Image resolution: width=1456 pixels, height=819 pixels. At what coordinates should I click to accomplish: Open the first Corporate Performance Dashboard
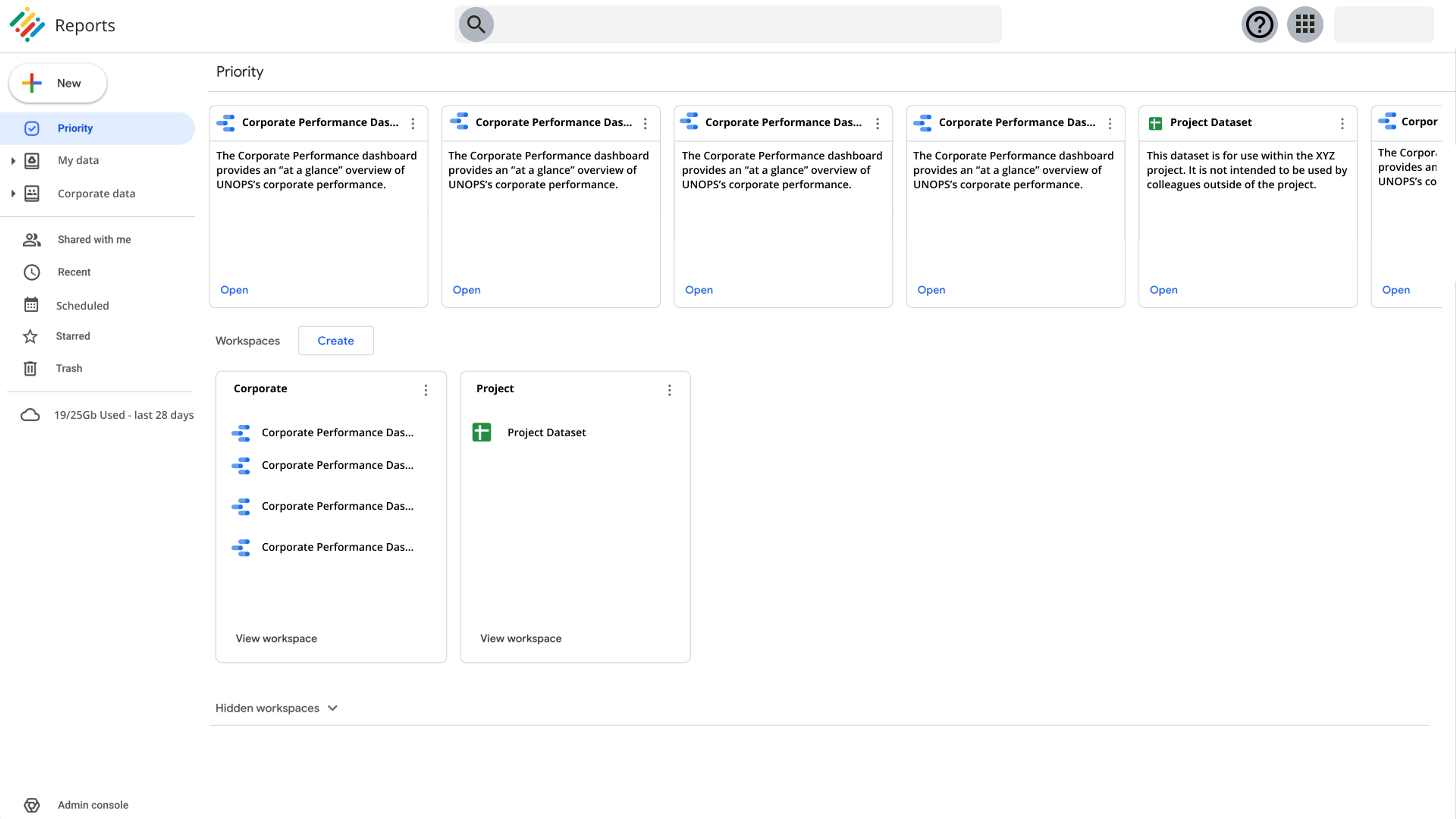point(234,289)
